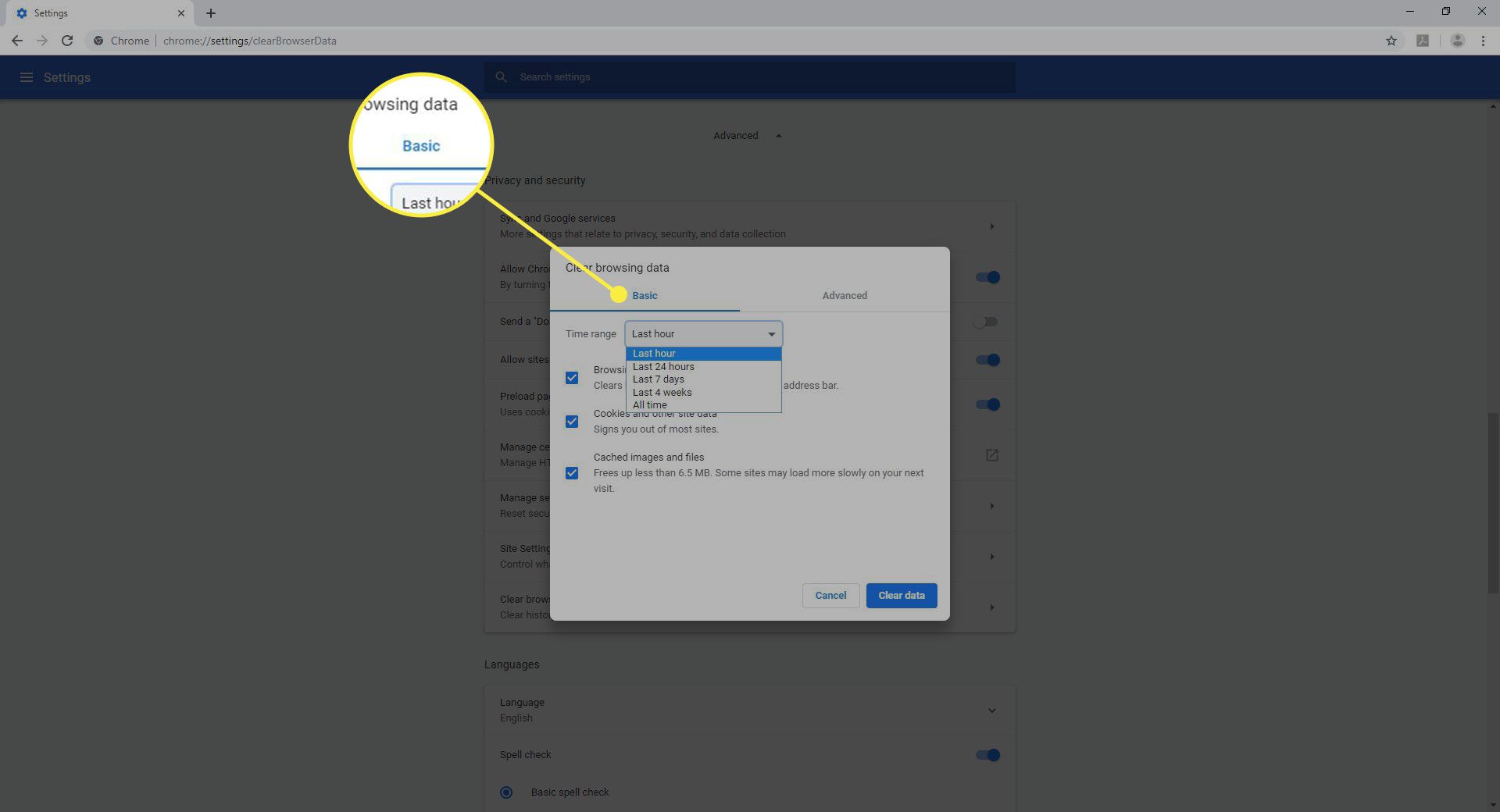Select Basic spell check radio button
The width and height of the screenshot is (1500, 812).
[506, 792]
